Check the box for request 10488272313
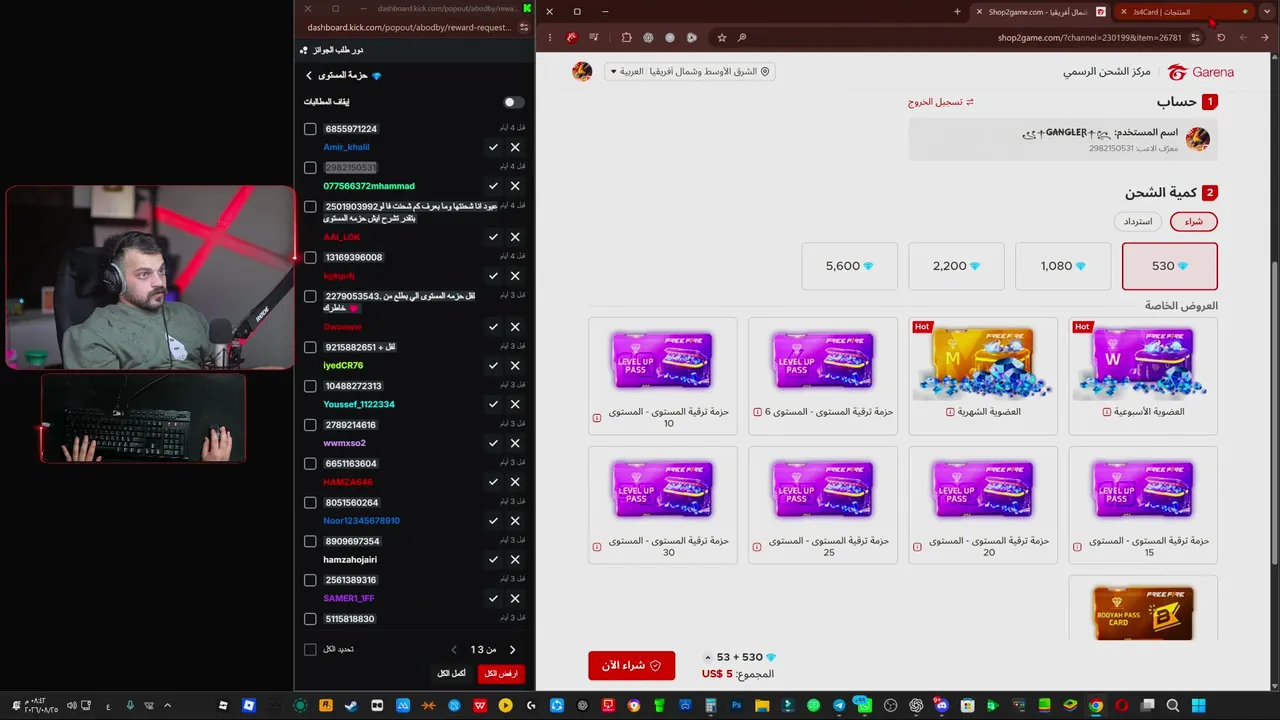Screen dimensions: 1280x720 (x=310, y=386)
